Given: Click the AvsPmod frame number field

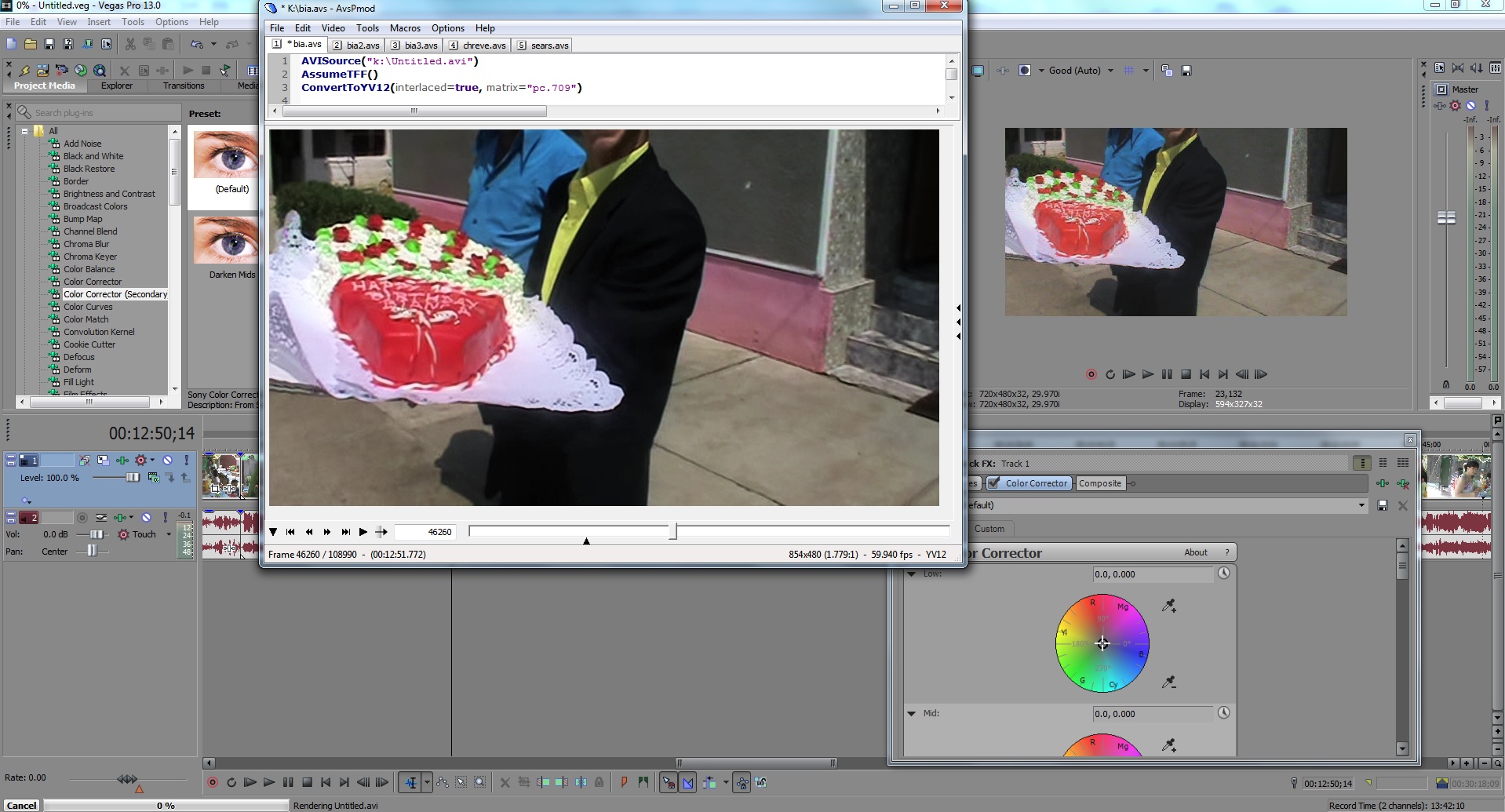Looking at the screenshot, I should [424, 532].
